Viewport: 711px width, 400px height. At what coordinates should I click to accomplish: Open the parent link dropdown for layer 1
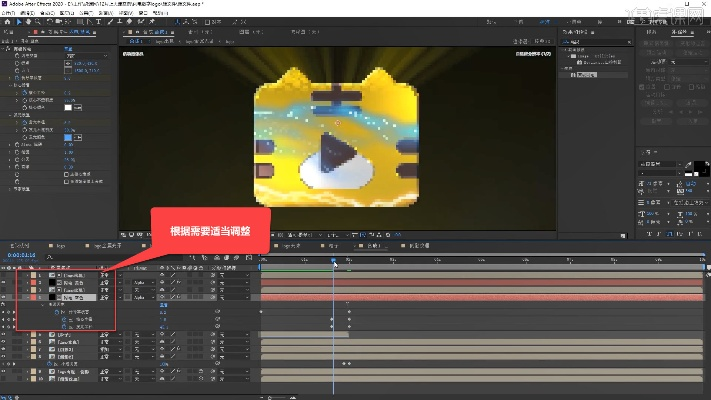(235, 275)
